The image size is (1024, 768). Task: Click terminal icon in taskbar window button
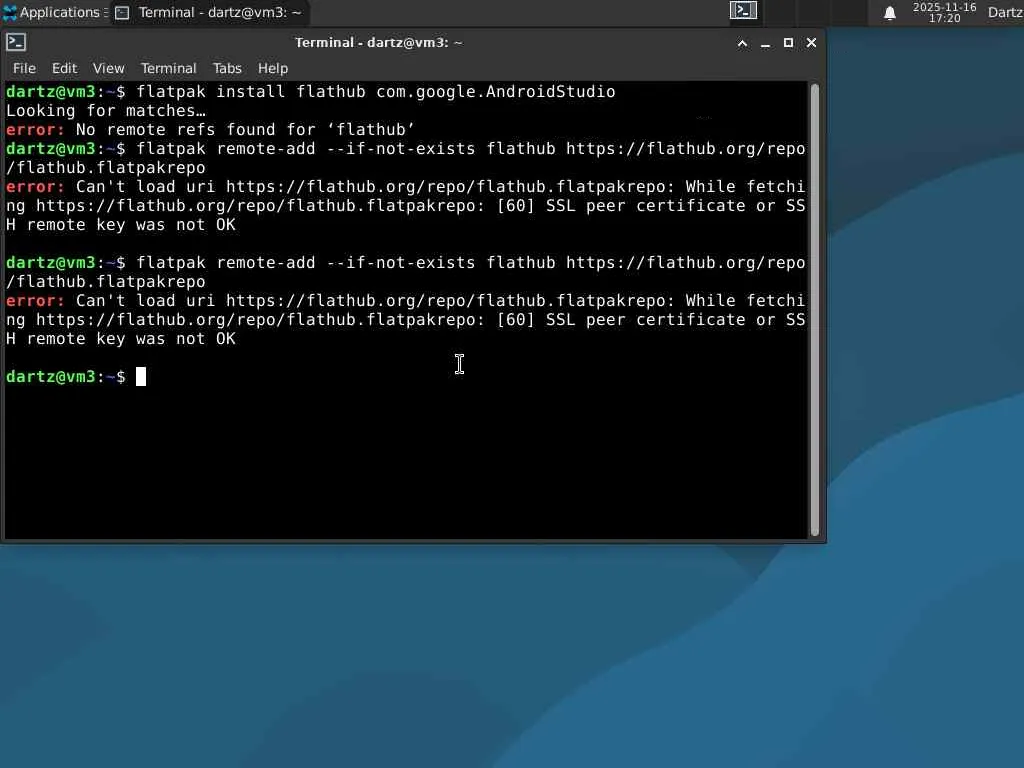tap(122, 13)
